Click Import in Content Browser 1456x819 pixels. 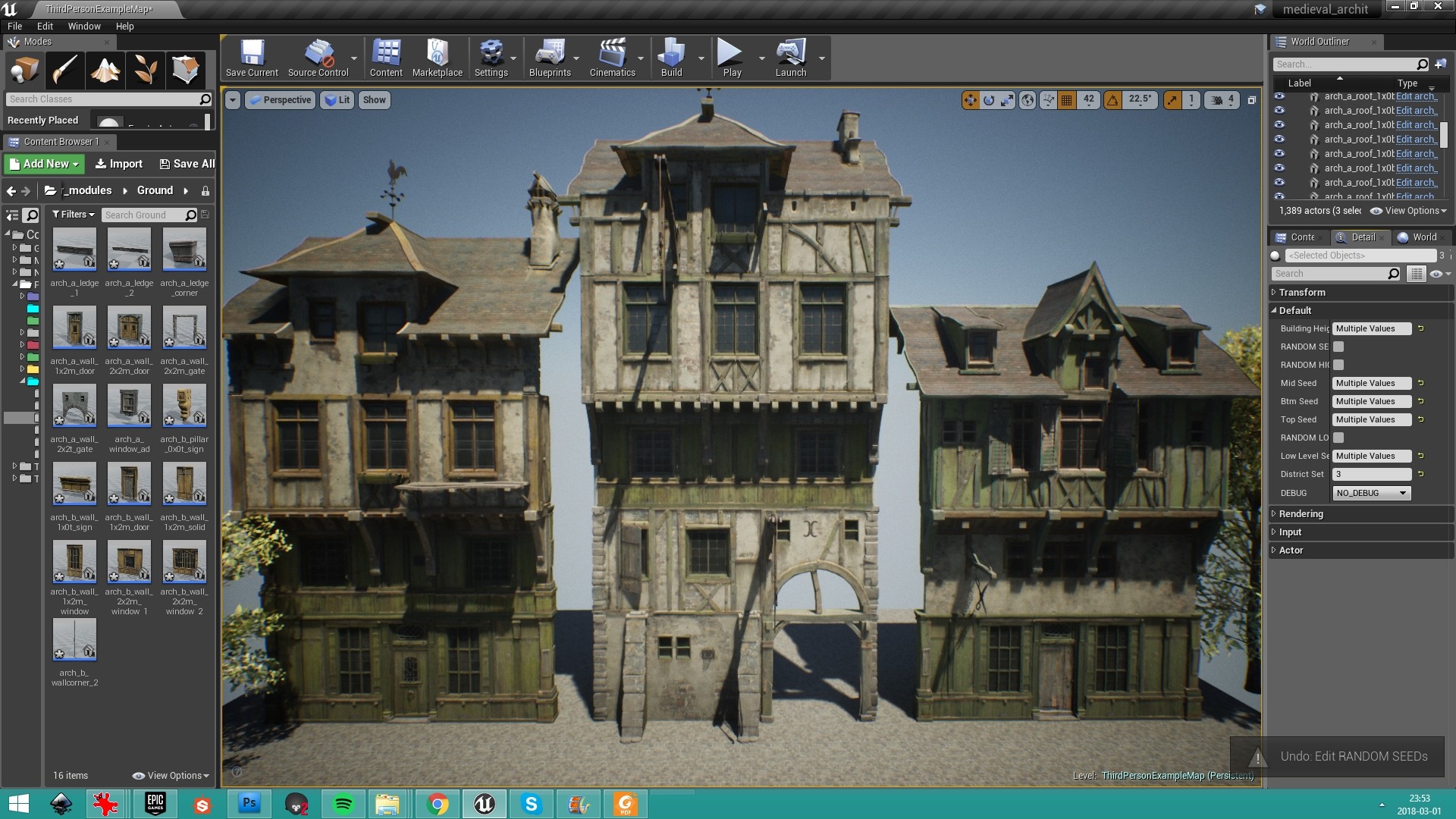point(119,164)
